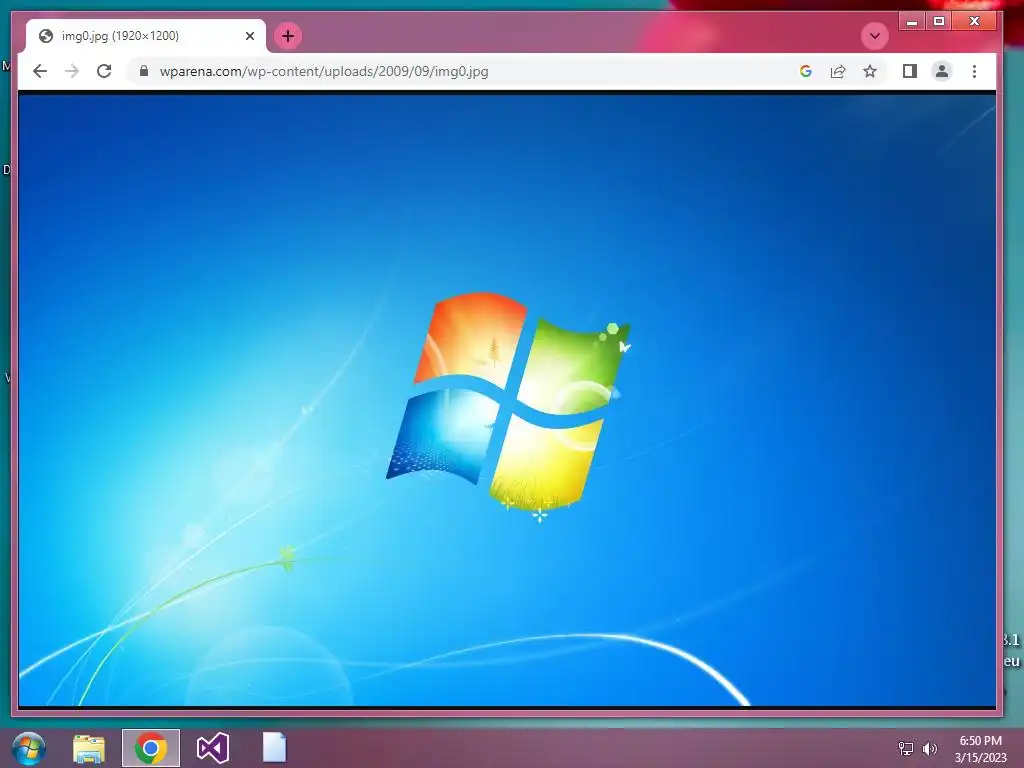1024x768 pixels.
Task: Open a new tab with the plus button
Action: (x=288, y=36)
